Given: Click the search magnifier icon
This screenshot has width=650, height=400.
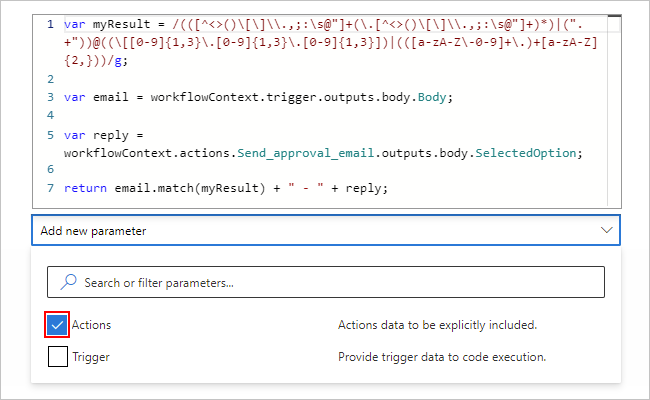Looking at the screenshot, I should (x=67, y=282).
